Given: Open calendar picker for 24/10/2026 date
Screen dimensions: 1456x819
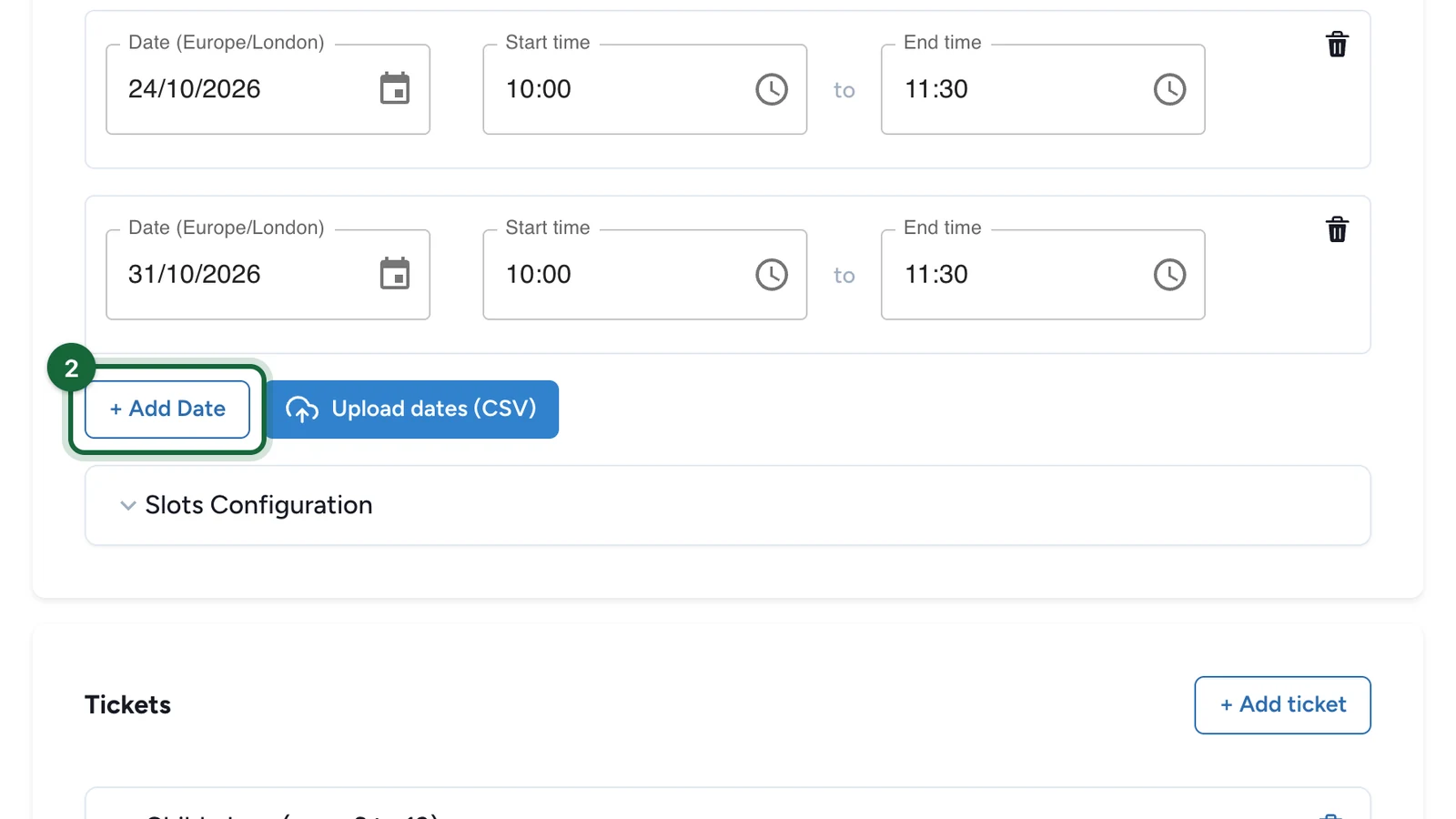Looking at the screenshot, I should [395, 89].
